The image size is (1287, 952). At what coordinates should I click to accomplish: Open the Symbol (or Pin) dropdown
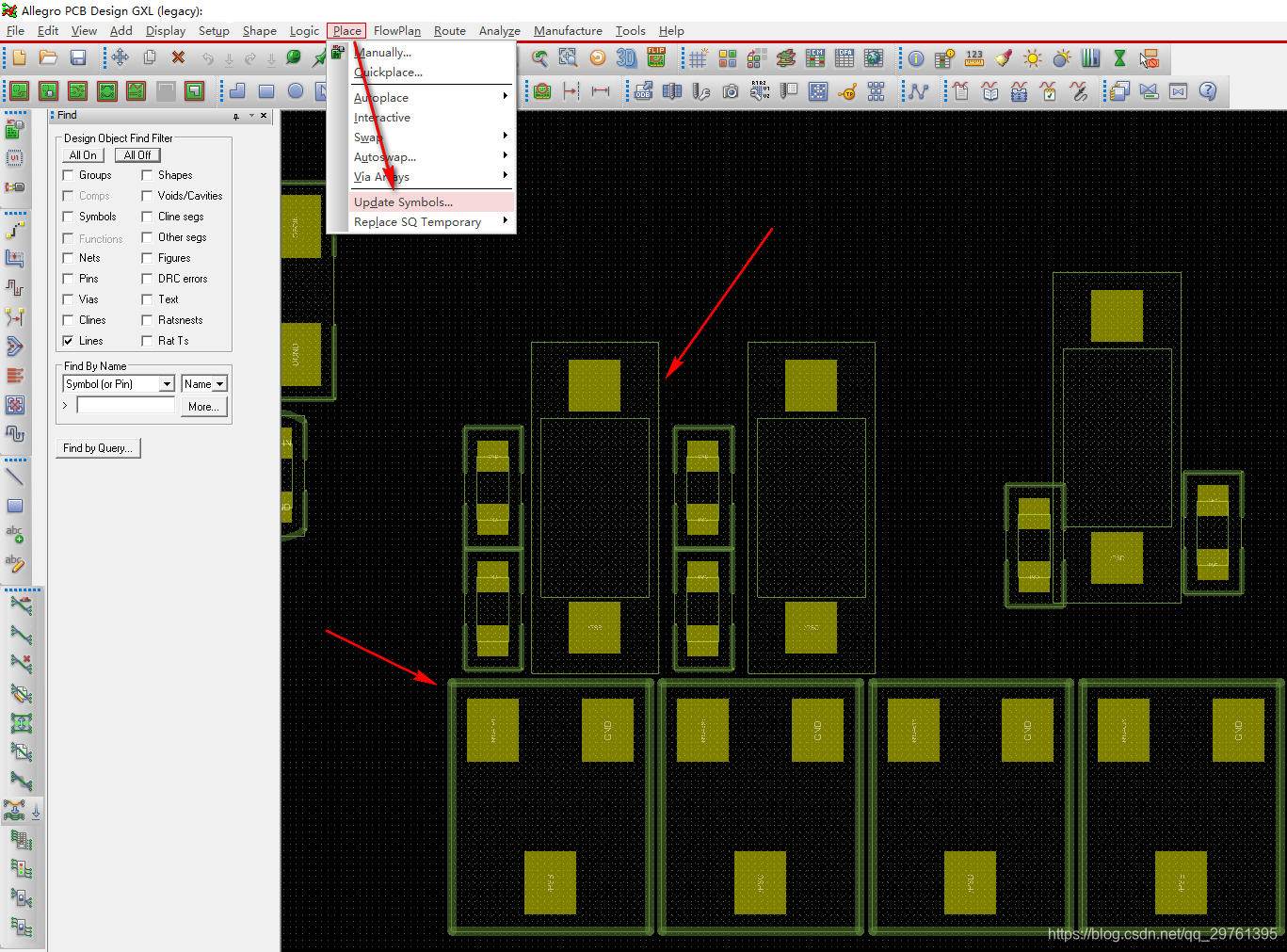pos(167,384)
